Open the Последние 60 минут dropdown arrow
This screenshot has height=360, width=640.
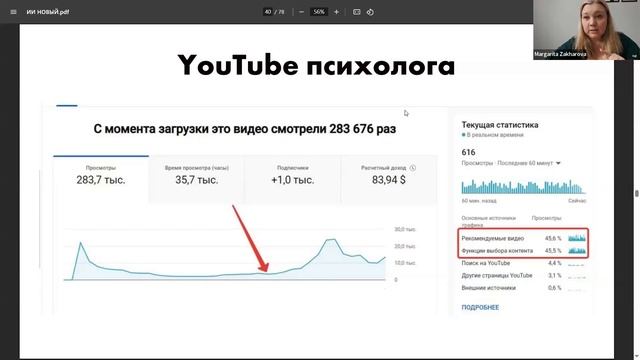click(558, 163)
